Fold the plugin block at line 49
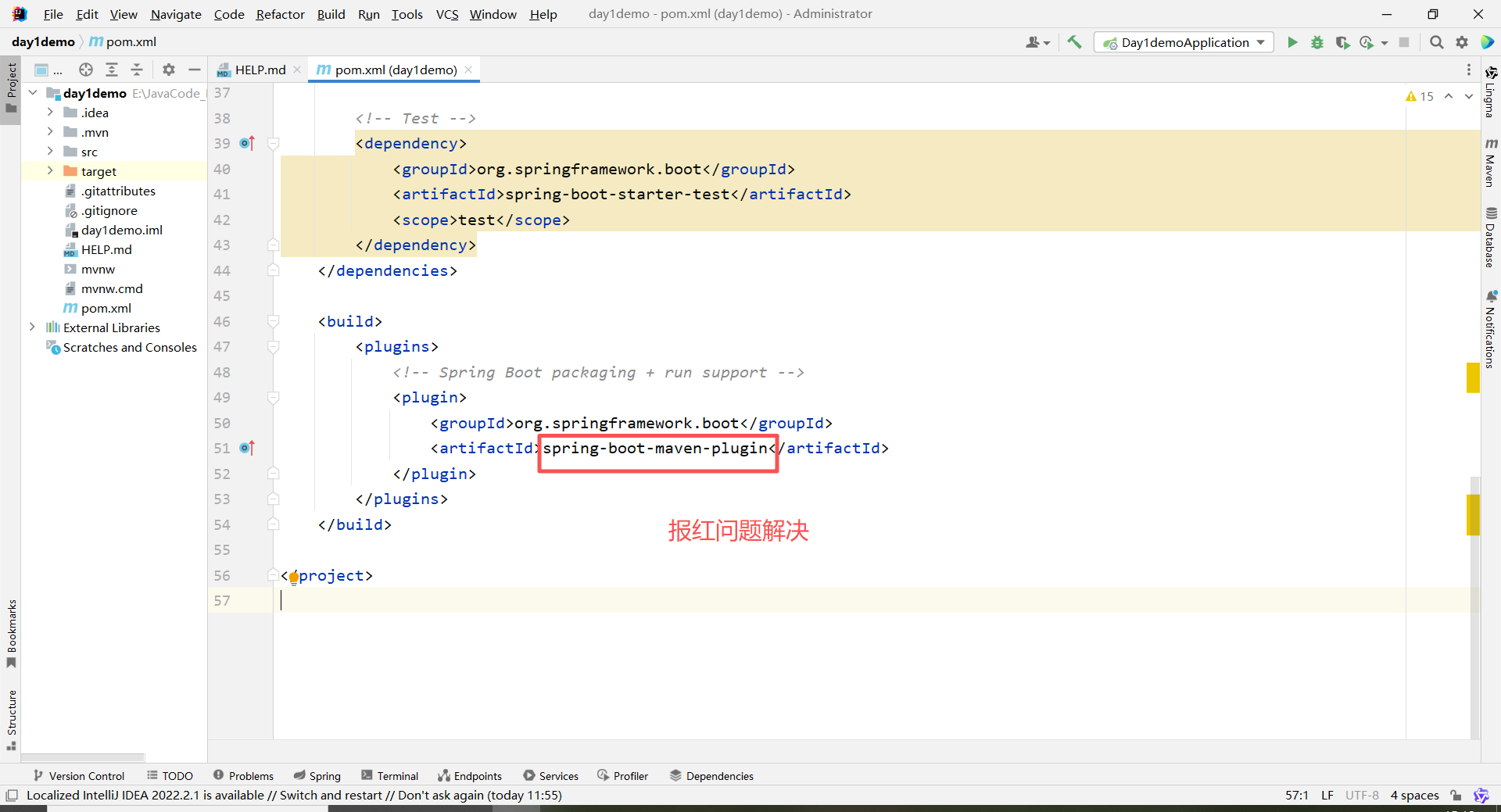The width and height of the screenshot is (1501, 812). tap(274, 398)
